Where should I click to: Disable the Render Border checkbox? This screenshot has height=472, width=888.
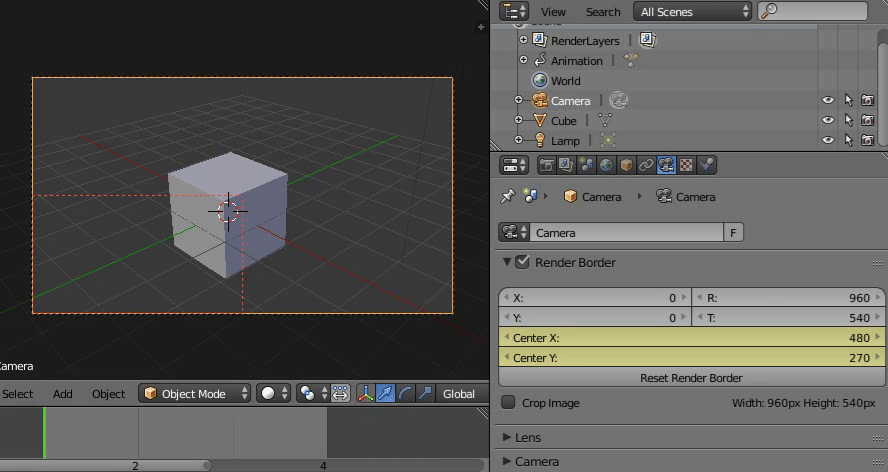click(x=522, y=262)
